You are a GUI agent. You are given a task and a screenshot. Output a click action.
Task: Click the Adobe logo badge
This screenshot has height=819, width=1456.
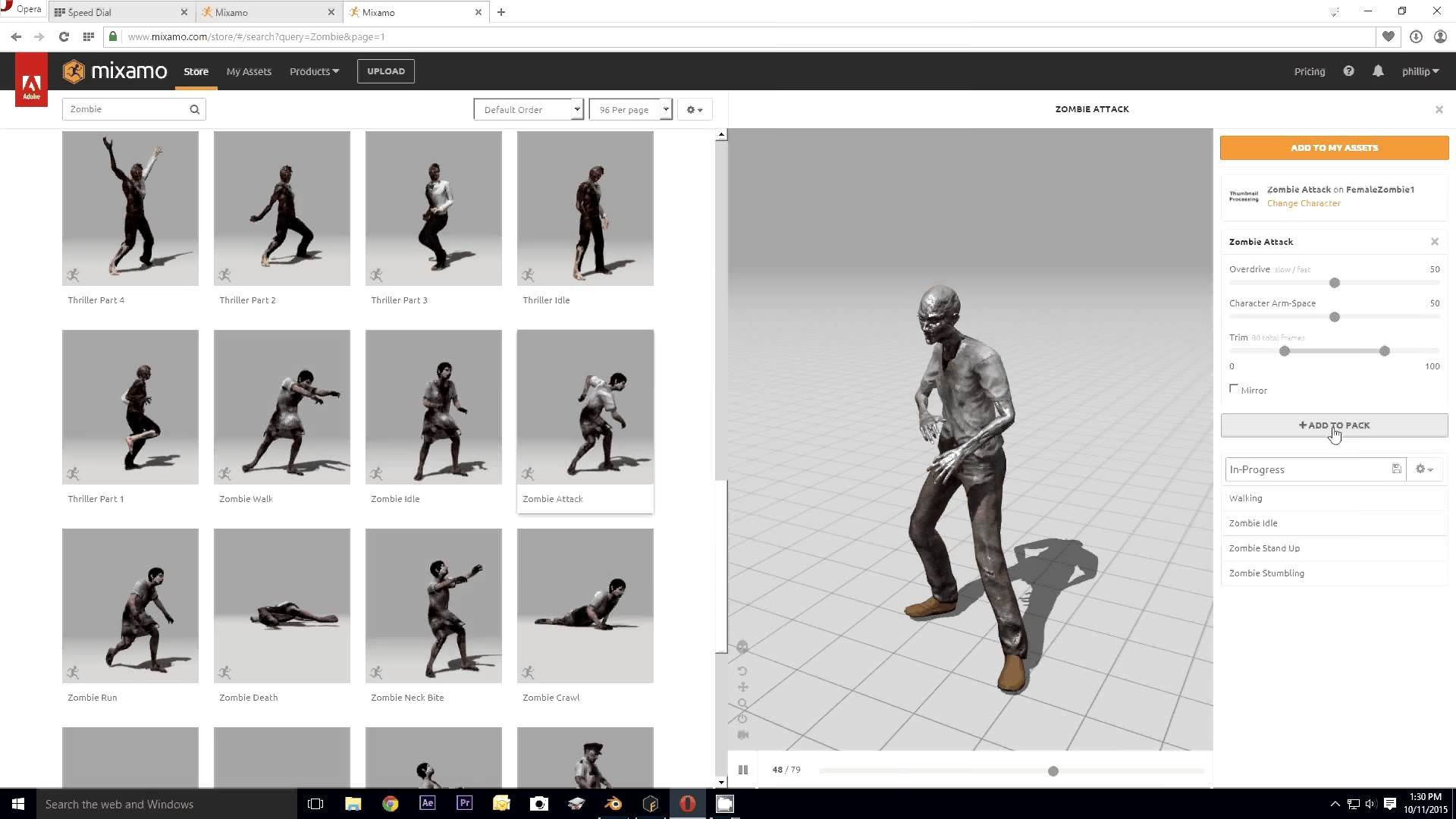(31, 80)
